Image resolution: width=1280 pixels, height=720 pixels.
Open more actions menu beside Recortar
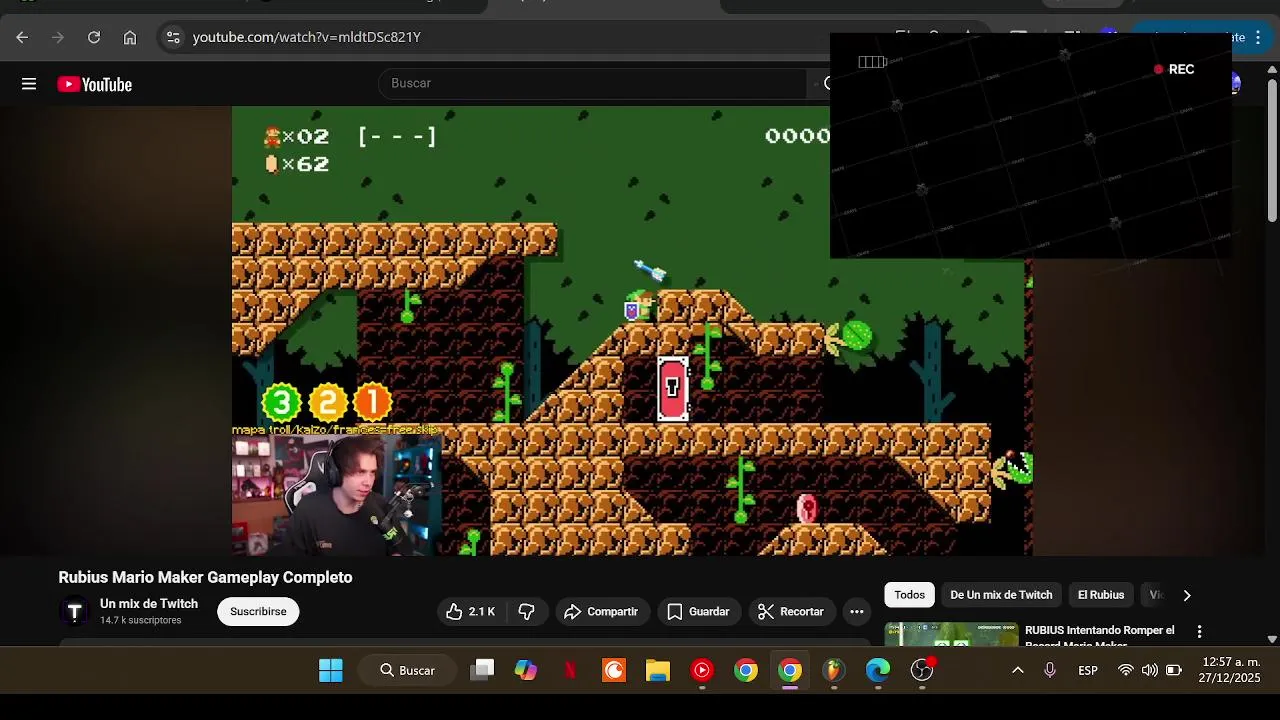tap(857, 611)
